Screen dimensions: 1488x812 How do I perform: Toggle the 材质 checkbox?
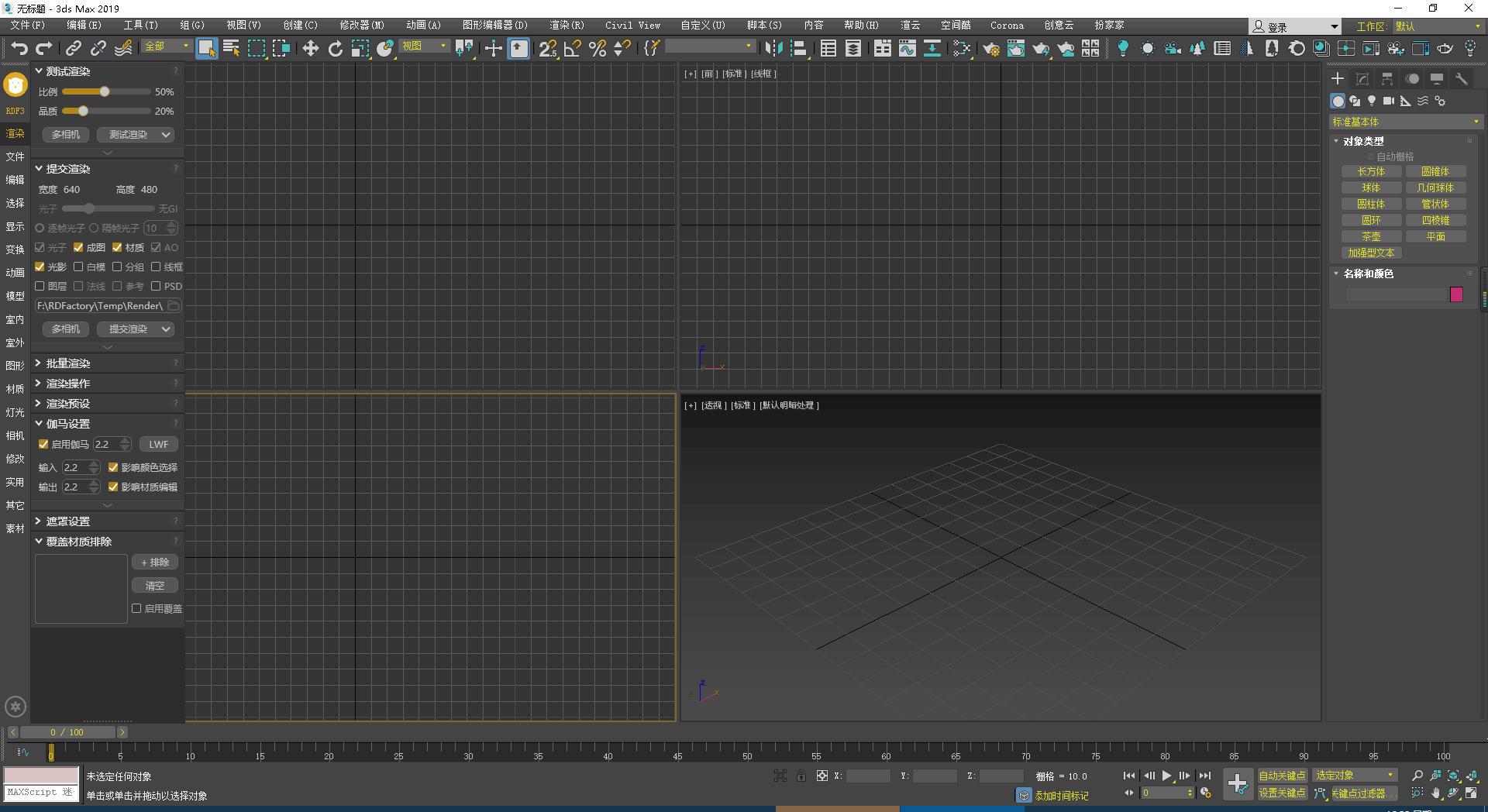(117, 247)
